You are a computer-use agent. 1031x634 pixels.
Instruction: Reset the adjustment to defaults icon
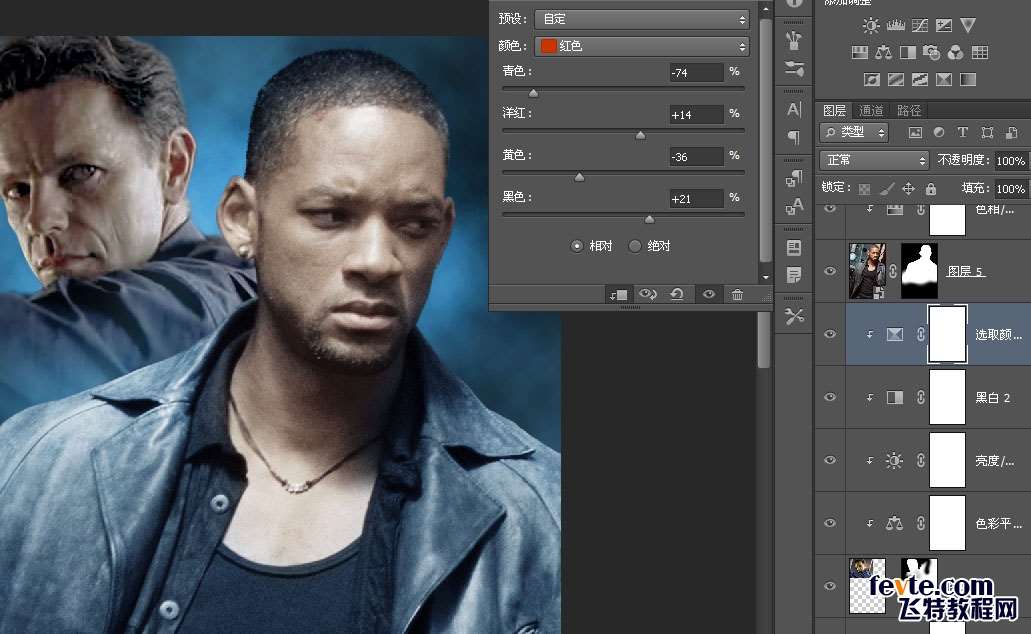click(677, 294)
